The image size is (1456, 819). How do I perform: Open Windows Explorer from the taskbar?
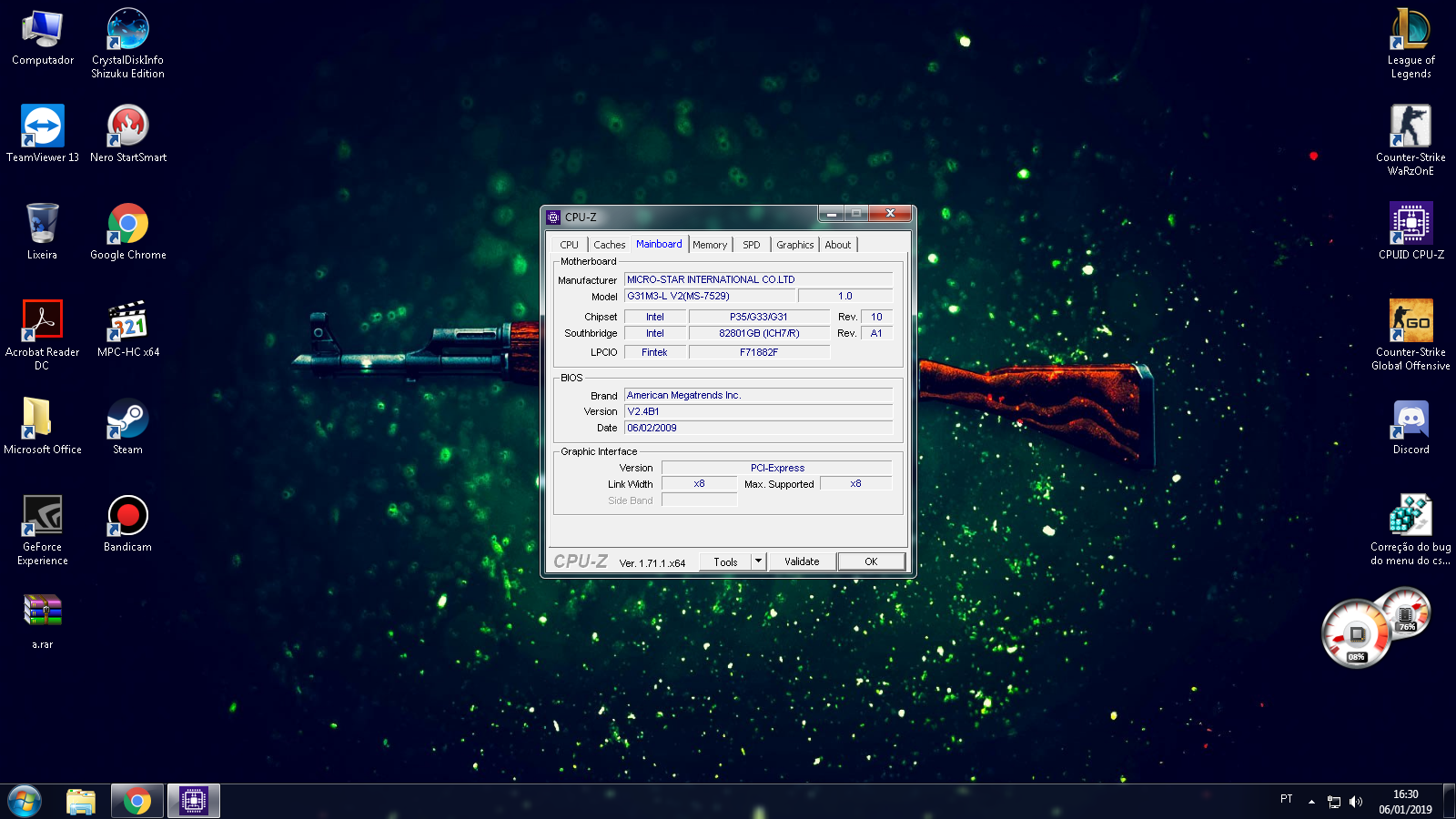coord(81,802)
